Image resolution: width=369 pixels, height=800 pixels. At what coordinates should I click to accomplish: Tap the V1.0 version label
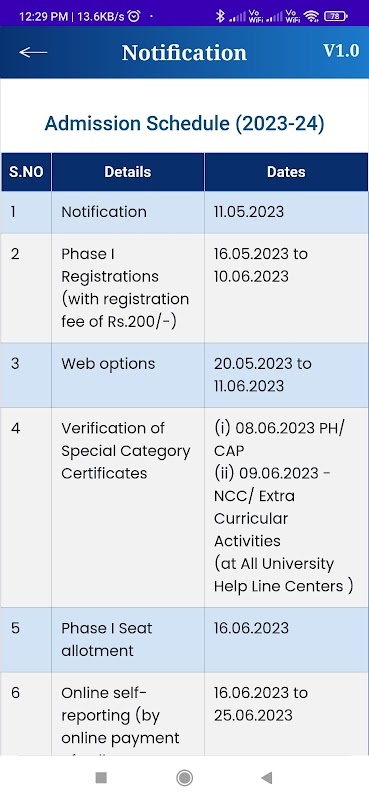point(341,51)
